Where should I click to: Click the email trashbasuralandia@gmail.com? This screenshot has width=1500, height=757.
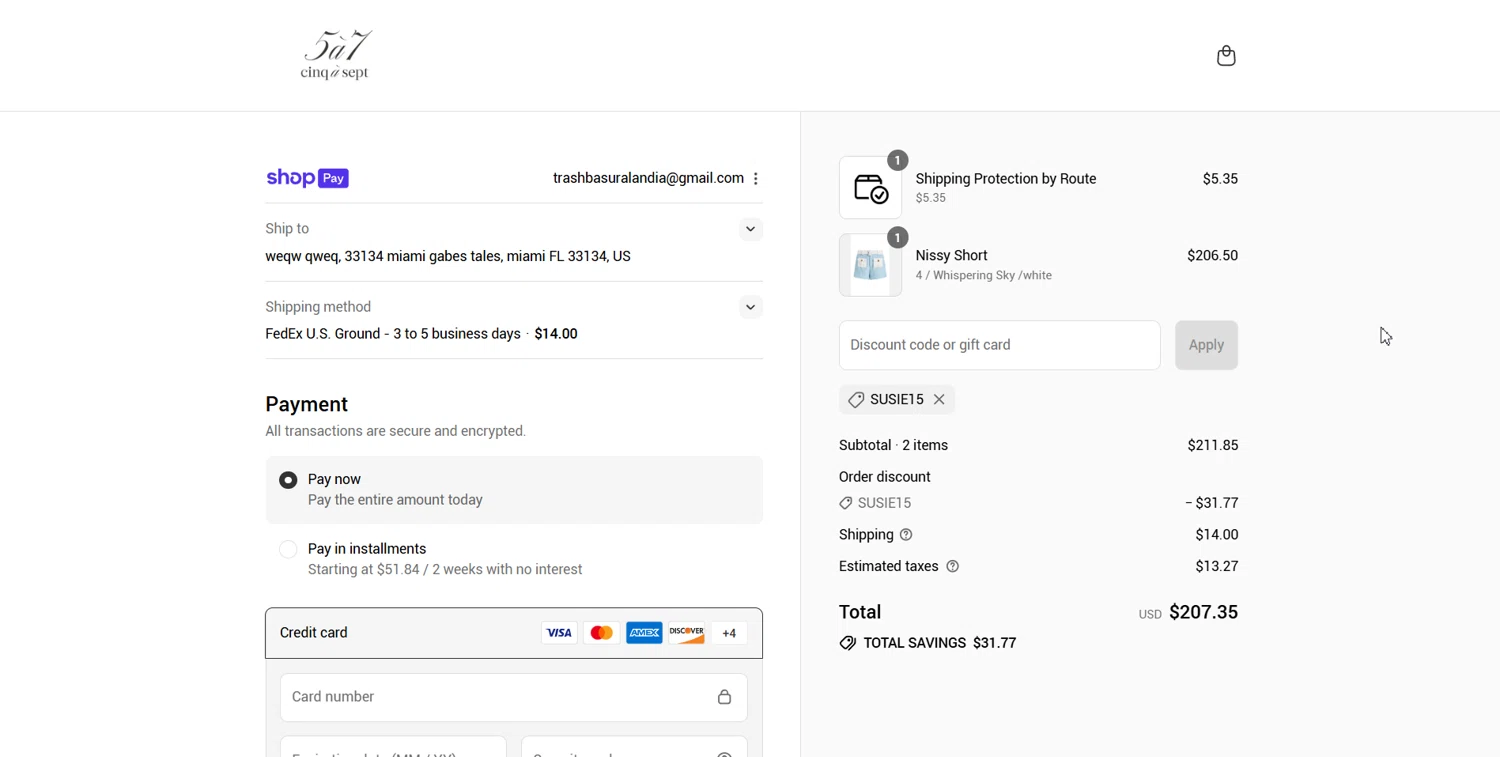click(648, 178)
